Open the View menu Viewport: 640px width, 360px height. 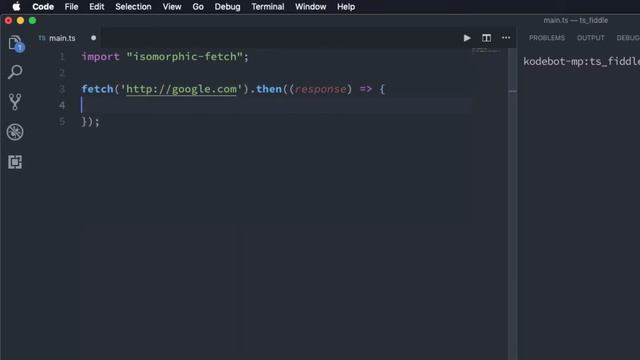(172, 7)
